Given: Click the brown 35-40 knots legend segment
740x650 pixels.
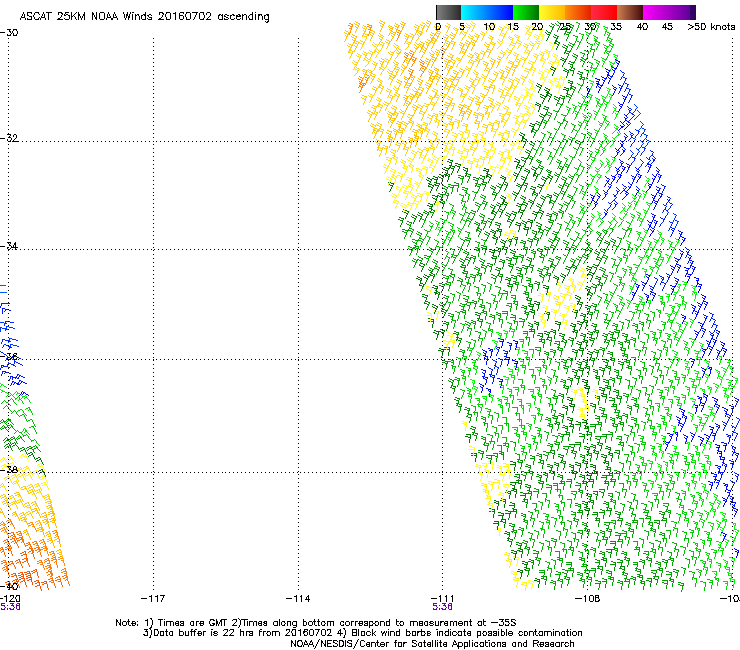Looking at the screenshot, I should pos(630,12).
